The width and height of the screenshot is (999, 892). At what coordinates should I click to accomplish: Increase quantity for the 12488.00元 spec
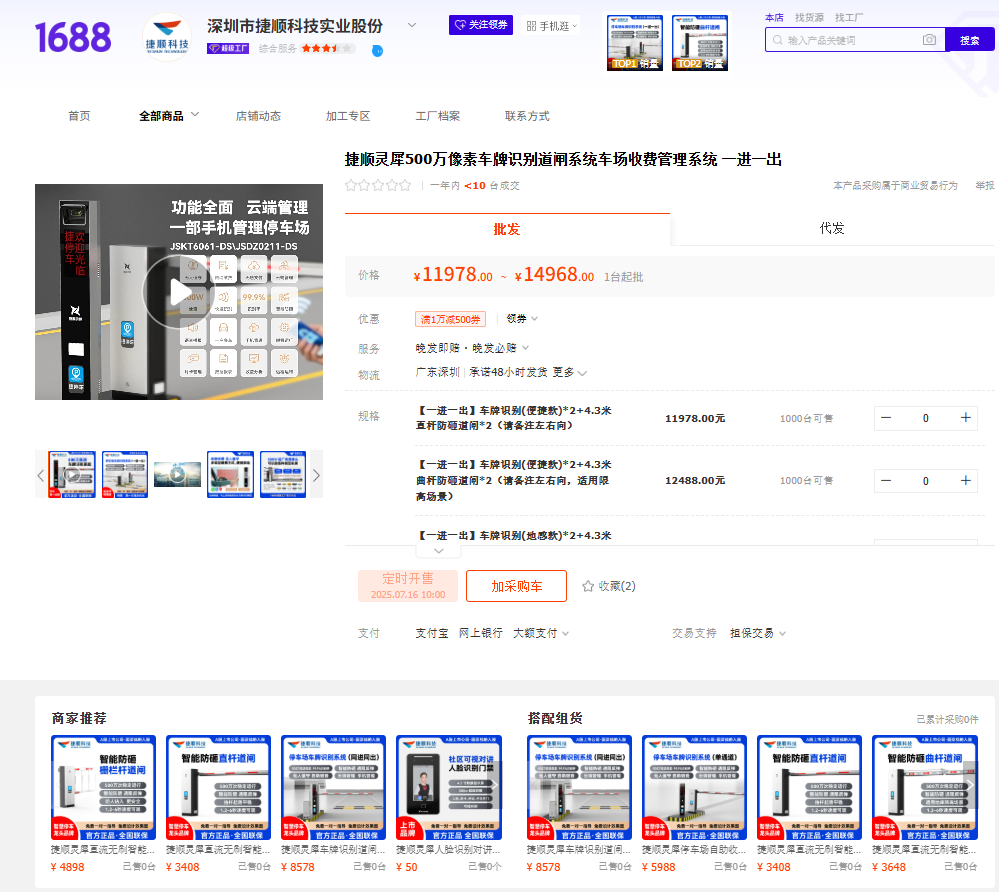click(x=965, y=480)
